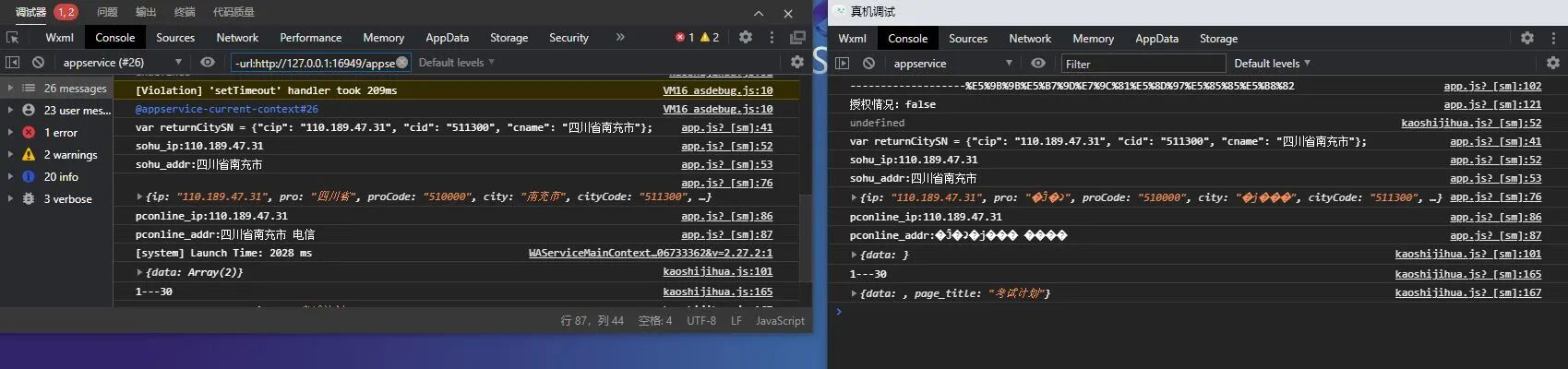The image size is (1568, 369).
Task: Open the @appservice-current-context#26 link
Action: coord(227,109)
